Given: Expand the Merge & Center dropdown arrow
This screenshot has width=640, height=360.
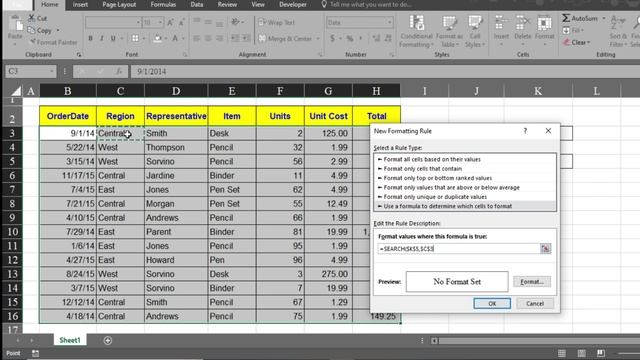Looking at the screenshot, I should 318,38.
